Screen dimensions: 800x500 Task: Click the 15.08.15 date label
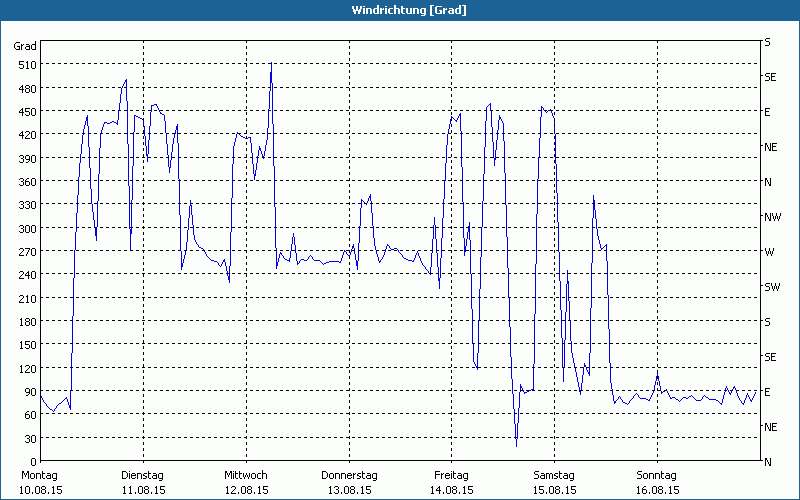(x=554, y=490)
